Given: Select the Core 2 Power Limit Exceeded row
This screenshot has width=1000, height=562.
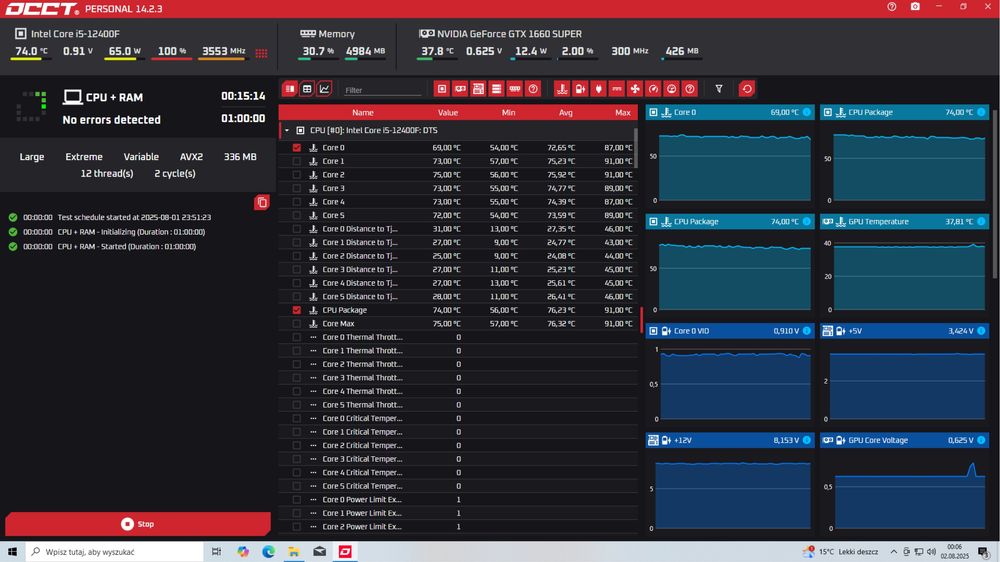Looking at the screenshot, I should [x=458, y=527].
